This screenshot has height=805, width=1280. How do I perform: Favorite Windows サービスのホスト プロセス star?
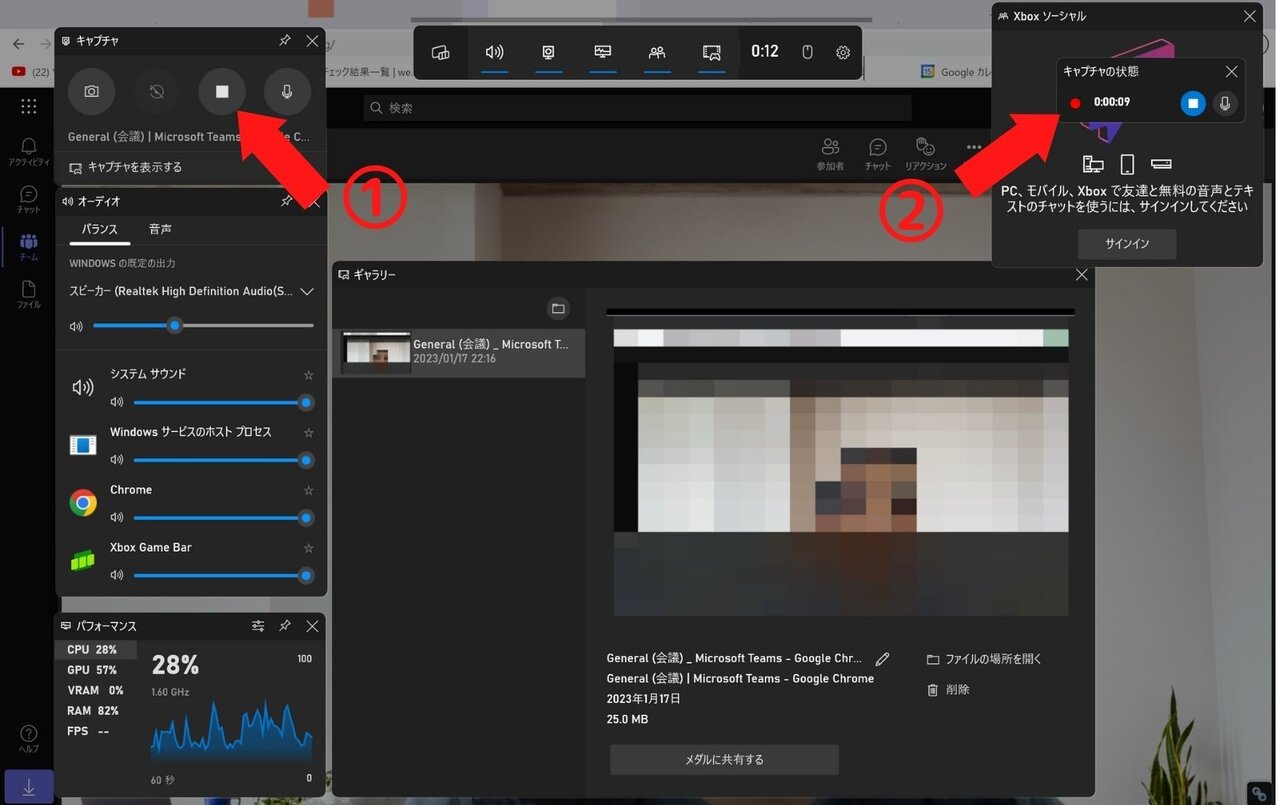(x=308, y=433)
